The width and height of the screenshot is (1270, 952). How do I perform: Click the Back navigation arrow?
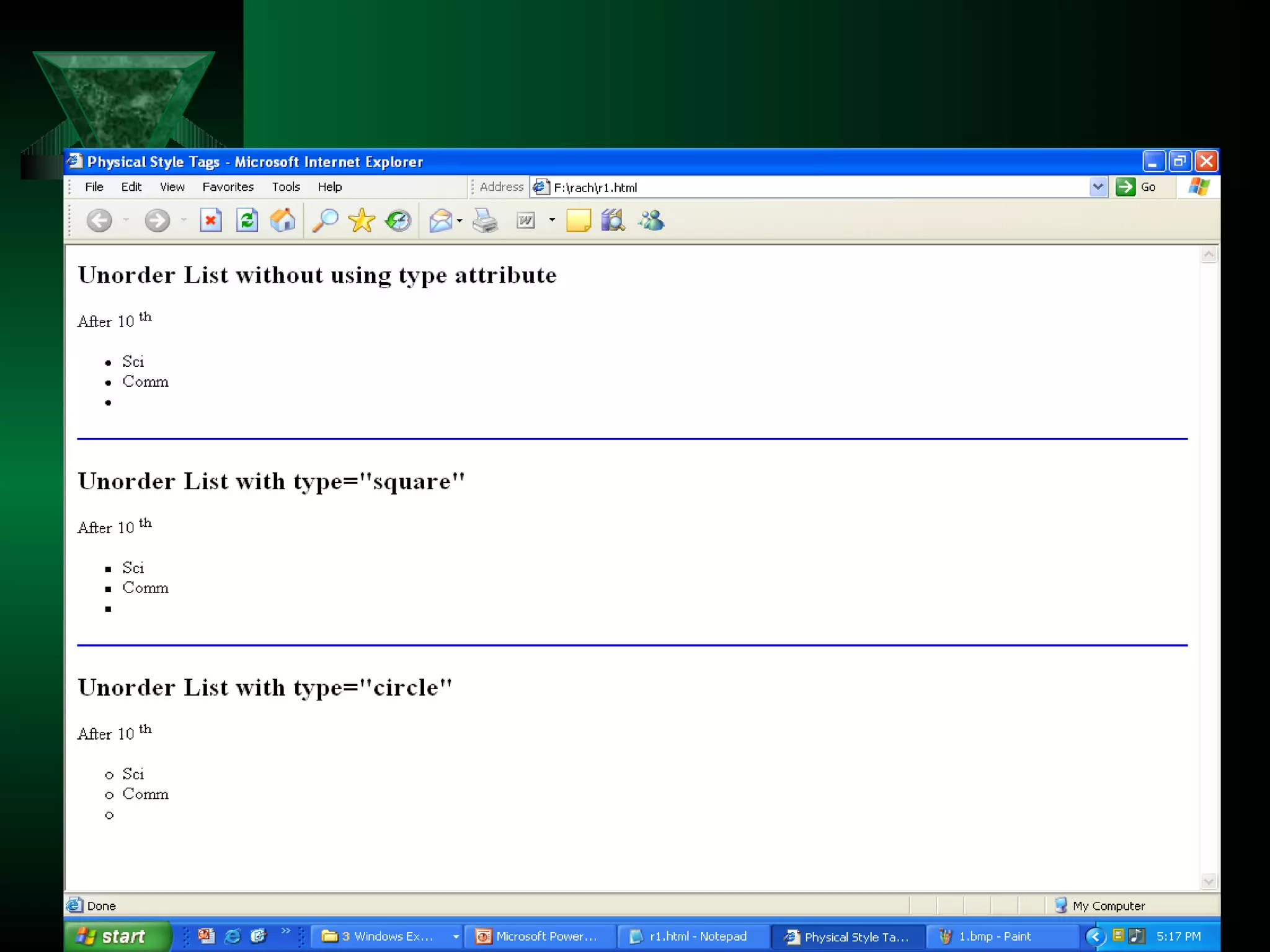pyautogui.click(x=99, y=221)
